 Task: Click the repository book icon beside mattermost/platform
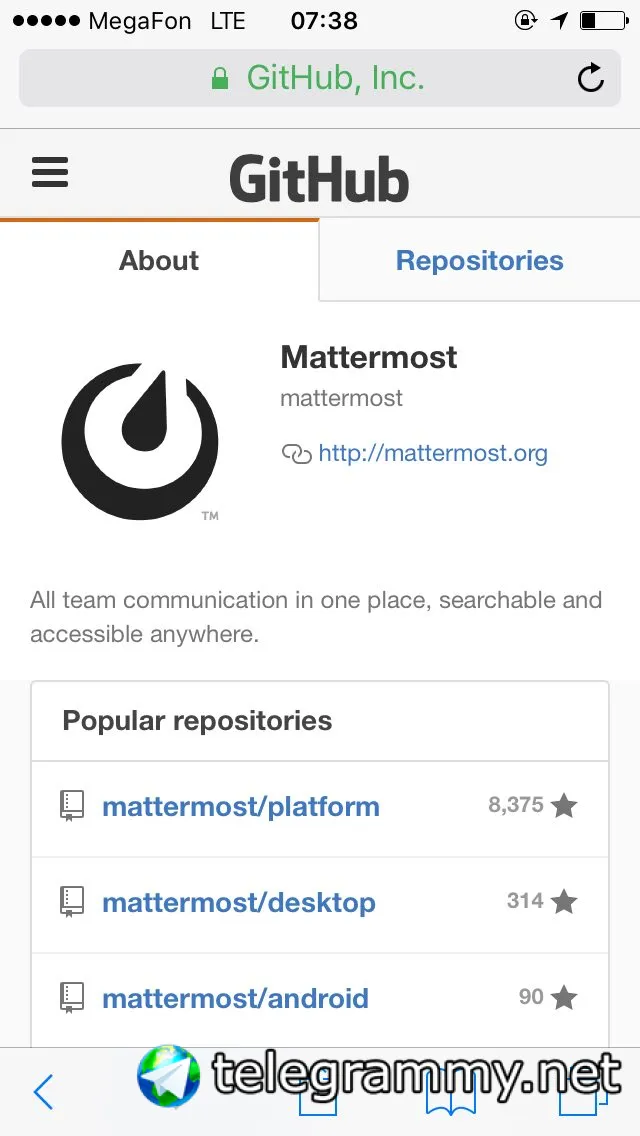(72, 806)
